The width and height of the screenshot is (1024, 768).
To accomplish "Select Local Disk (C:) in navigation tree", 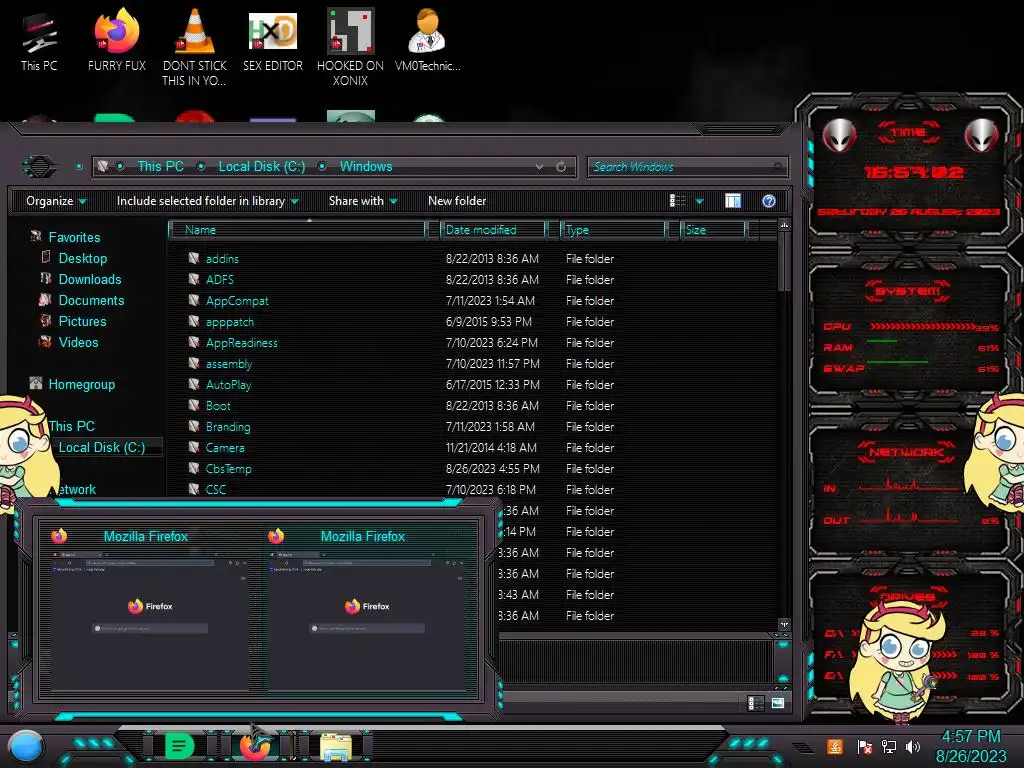I will click(x=102, y=447).
